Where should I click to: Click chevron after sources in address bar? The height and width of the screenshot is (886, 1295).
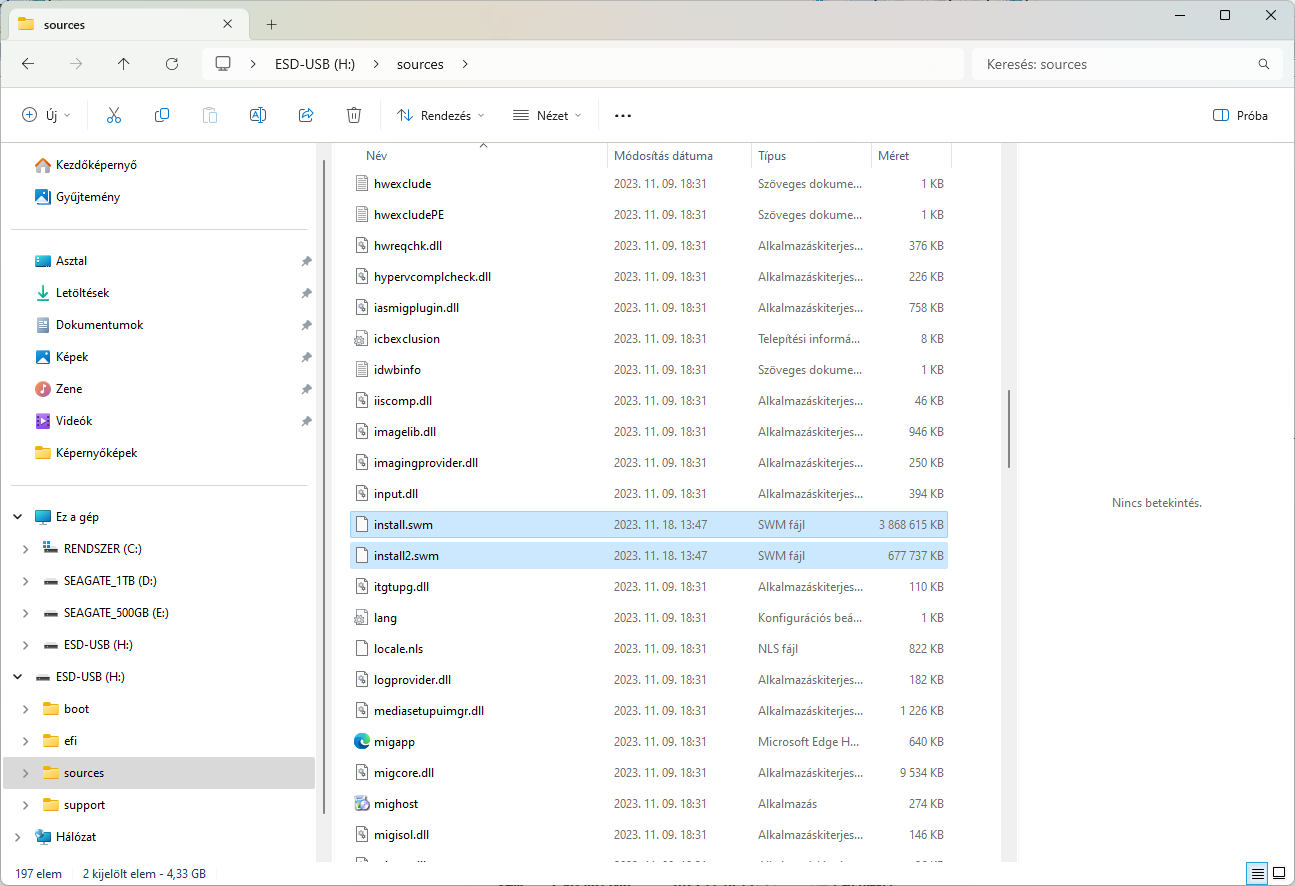coord(465,64)
